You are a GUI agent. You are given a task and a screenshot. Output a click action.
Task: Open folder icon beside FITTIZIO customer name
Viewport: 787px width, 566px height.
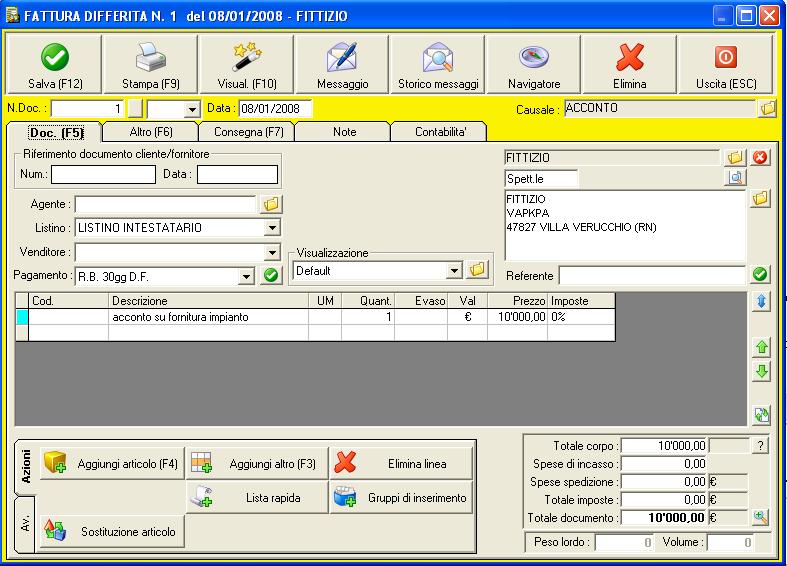point(735,158)
